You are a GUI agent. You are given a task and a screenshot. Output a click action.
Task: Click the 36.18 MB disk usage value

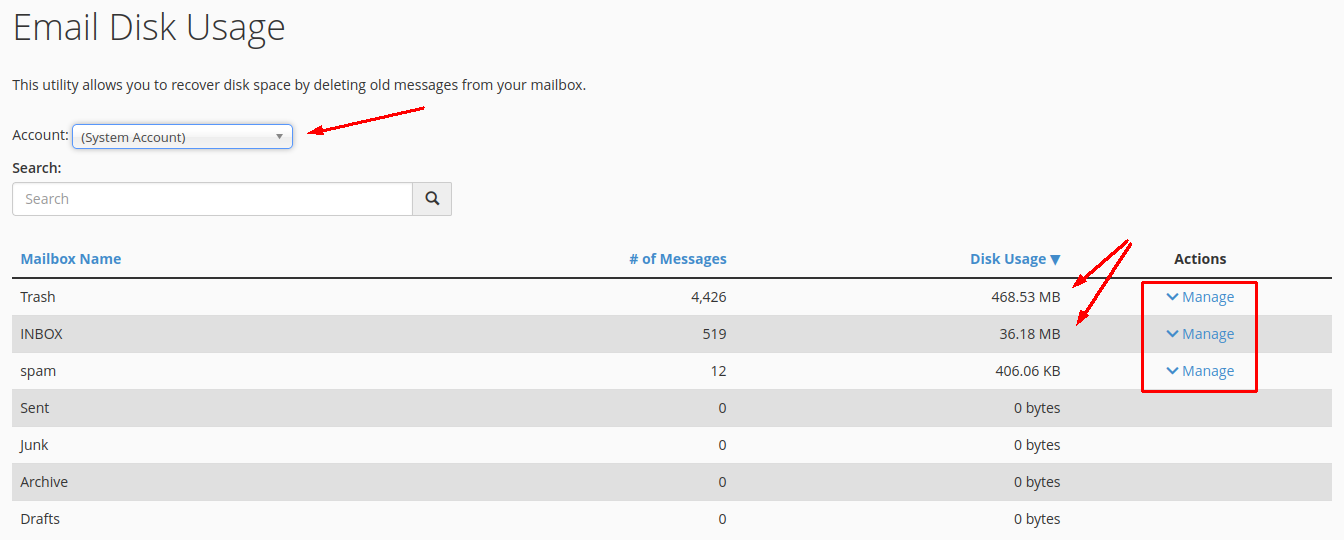pos(1029,334)
